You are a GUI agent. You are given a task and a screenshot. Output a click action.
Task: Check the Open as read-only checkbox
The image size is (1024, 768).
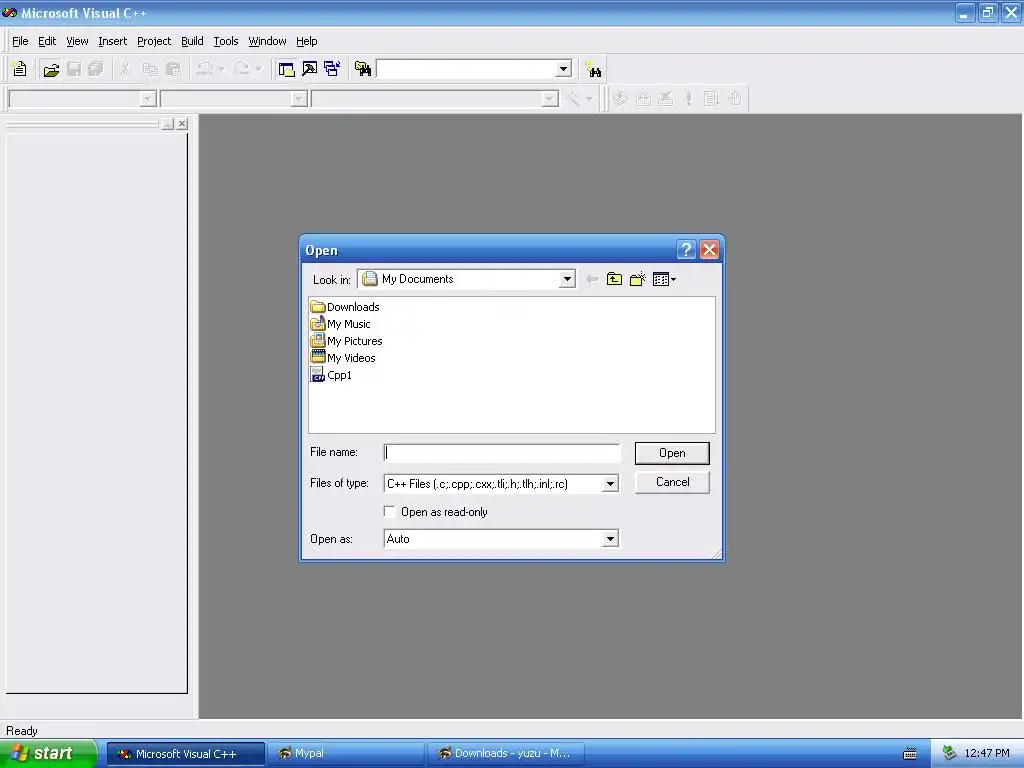click(x=389, y=511)
